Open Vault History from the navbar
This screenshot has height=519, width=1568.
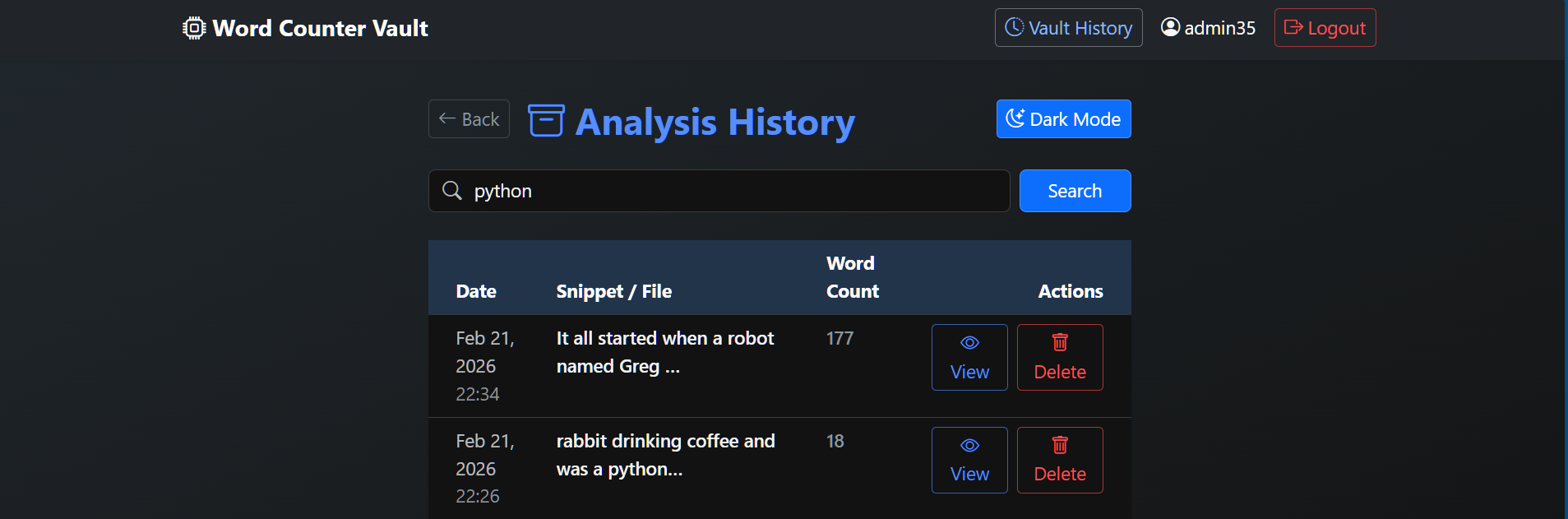(x=1068, y=28)
